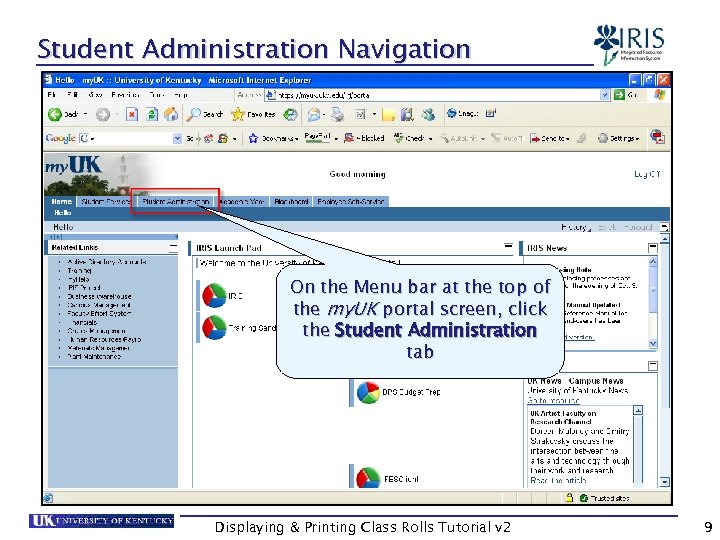Click the address bar URL field

point(432,95)
